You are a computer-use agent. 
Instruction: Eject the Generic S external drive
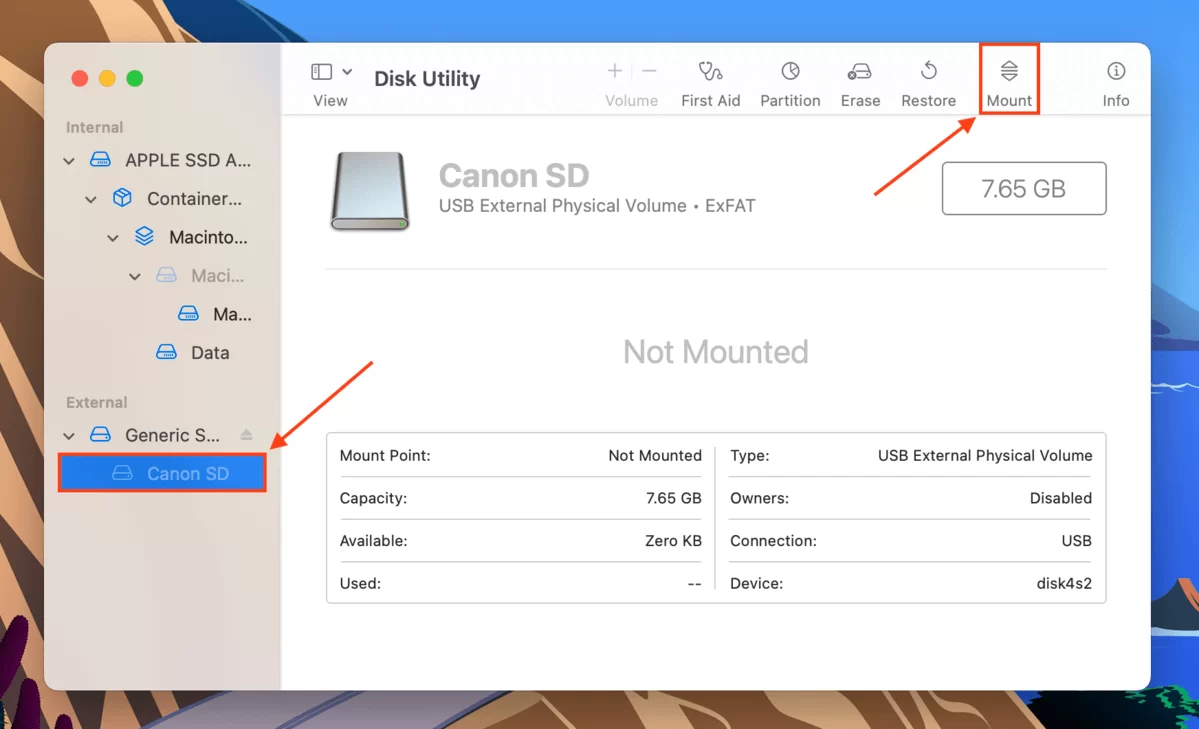tap(245, 434)
